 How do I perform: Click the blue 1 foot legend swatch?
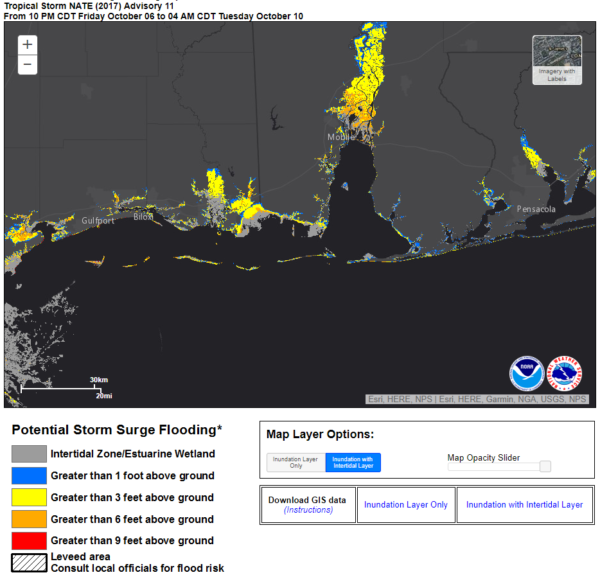coord(27,476)
